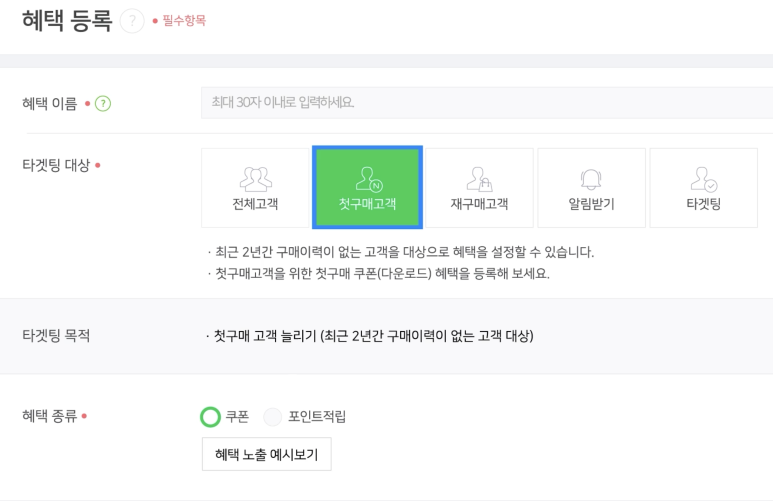Open help icon beside 혜택 등록 title

coord(132,21)
